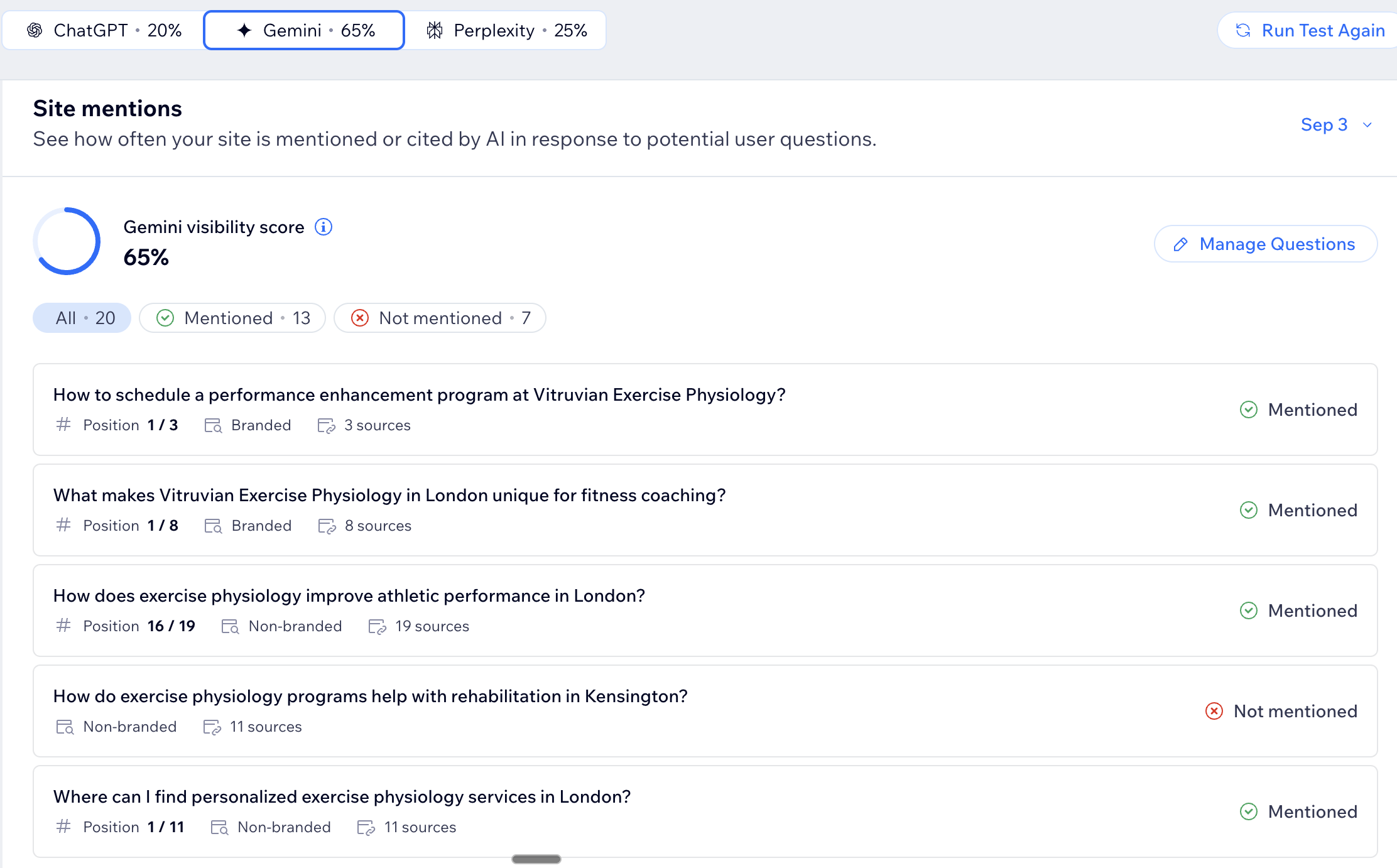Click Non-branded icon in athletic performance row
1397x868 pixels.
pos(231,626)
